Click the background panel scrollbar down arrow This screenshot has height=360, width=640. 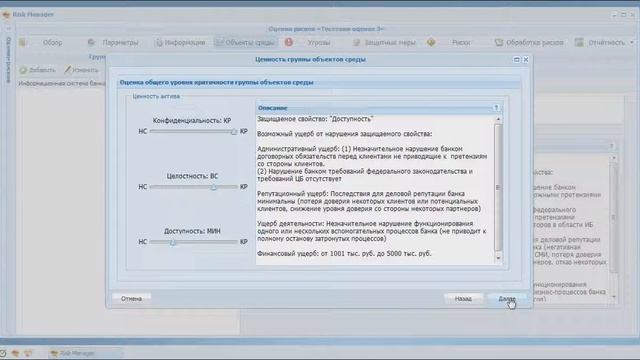[613, 297]
